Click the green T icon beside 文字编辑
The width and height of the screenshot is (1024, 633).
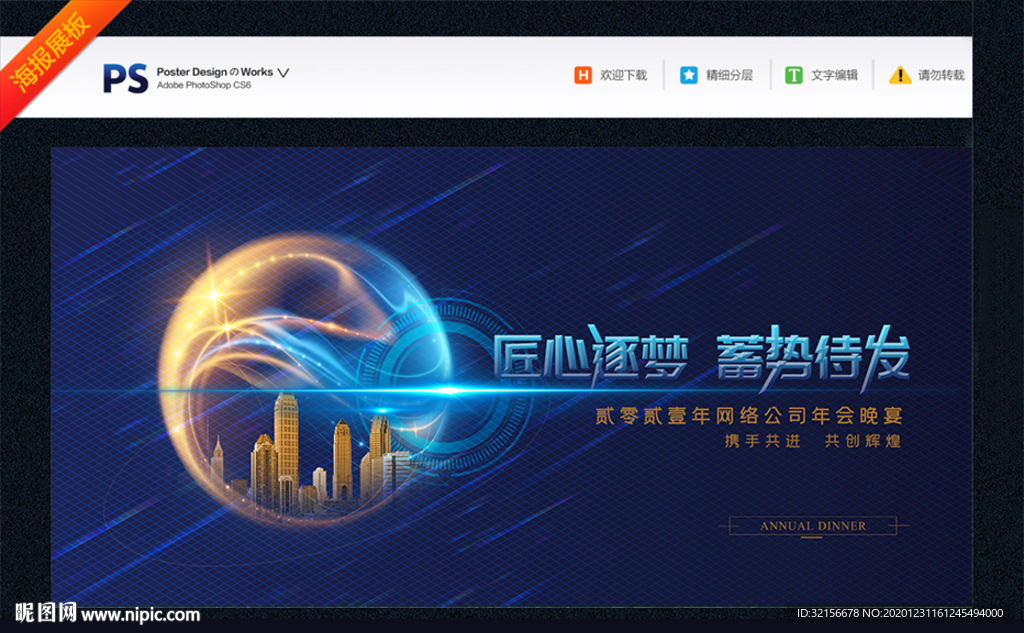tap(793, 75)
